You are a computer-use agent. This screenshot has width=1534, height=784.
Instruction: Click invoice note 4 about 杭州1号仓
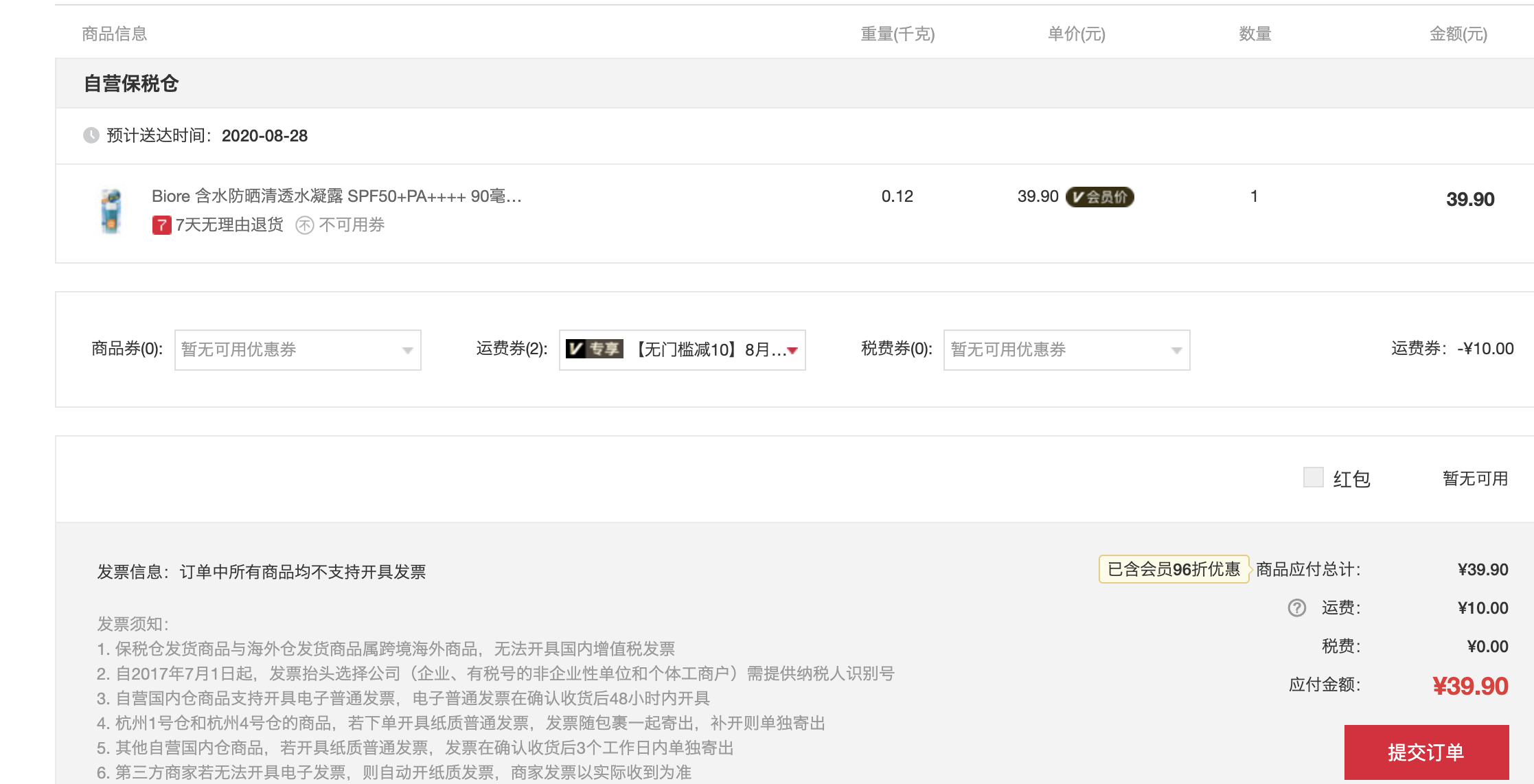click(461, 723)
